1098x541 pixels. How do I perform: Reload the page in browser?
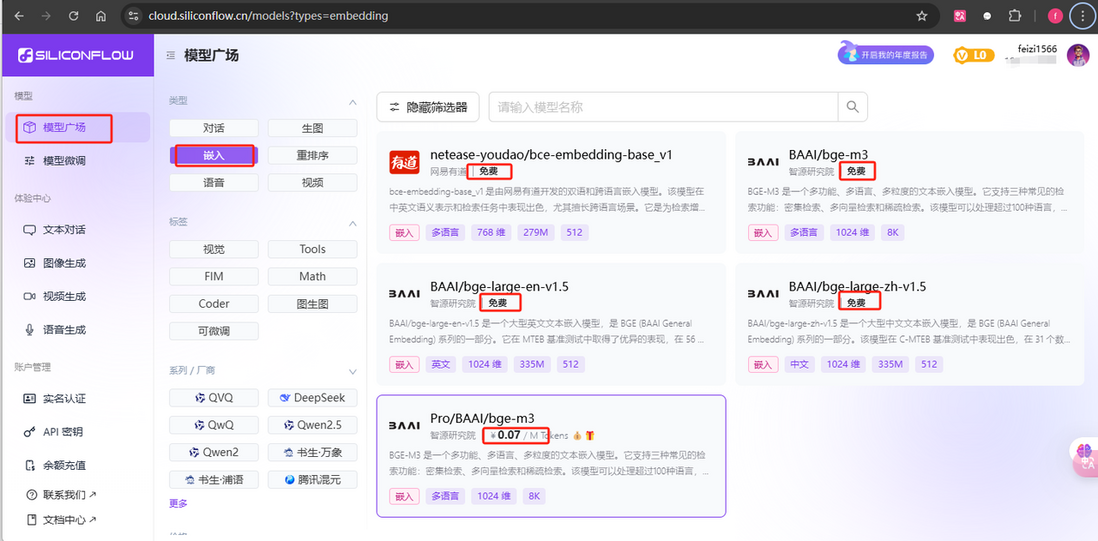coord(74,16)
